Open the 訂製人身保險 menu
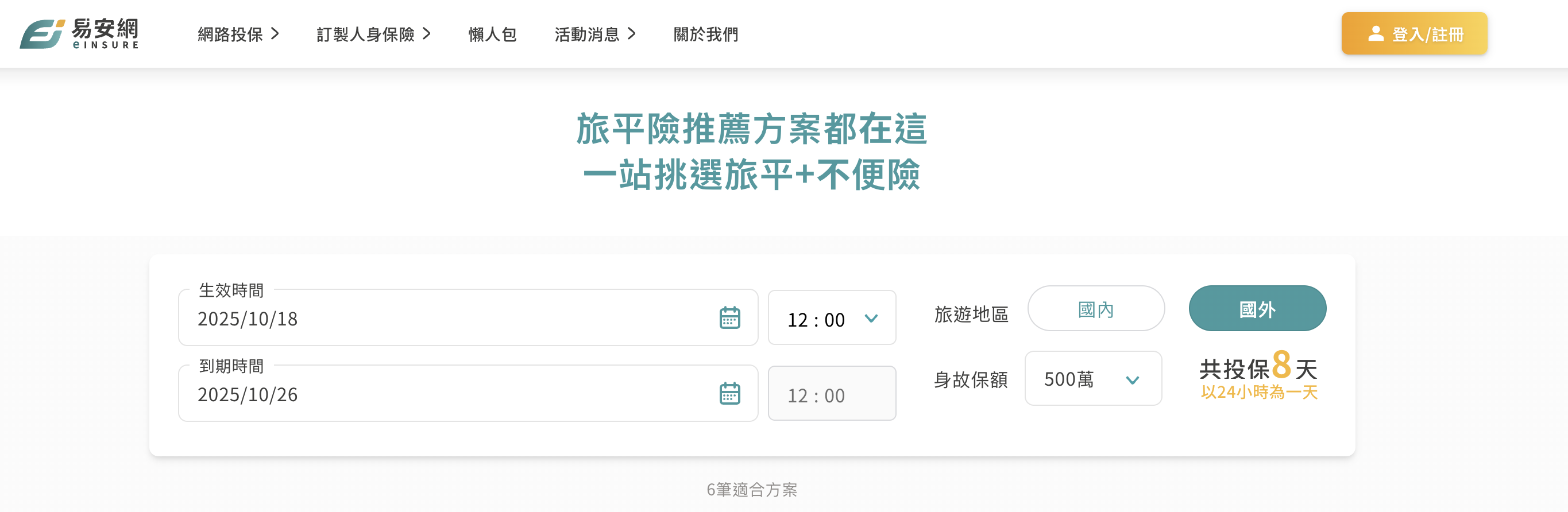 click(365, 34)
